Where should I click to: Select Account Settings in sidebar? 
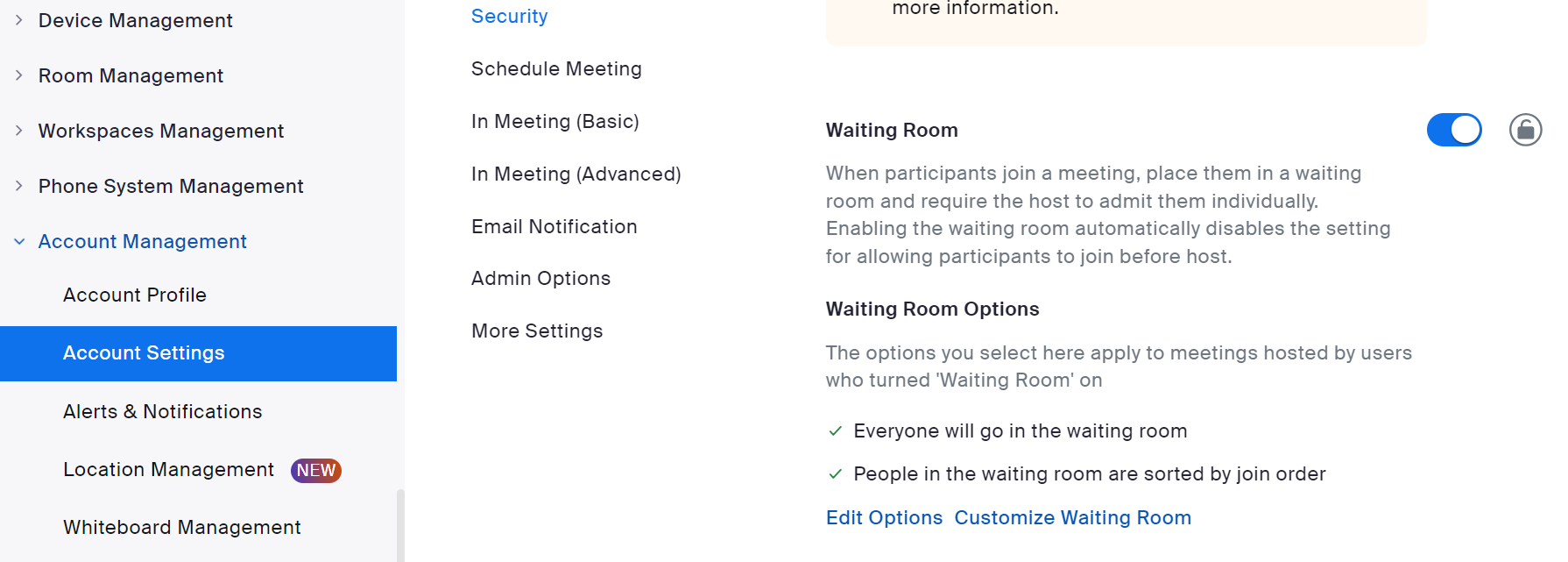198,353
